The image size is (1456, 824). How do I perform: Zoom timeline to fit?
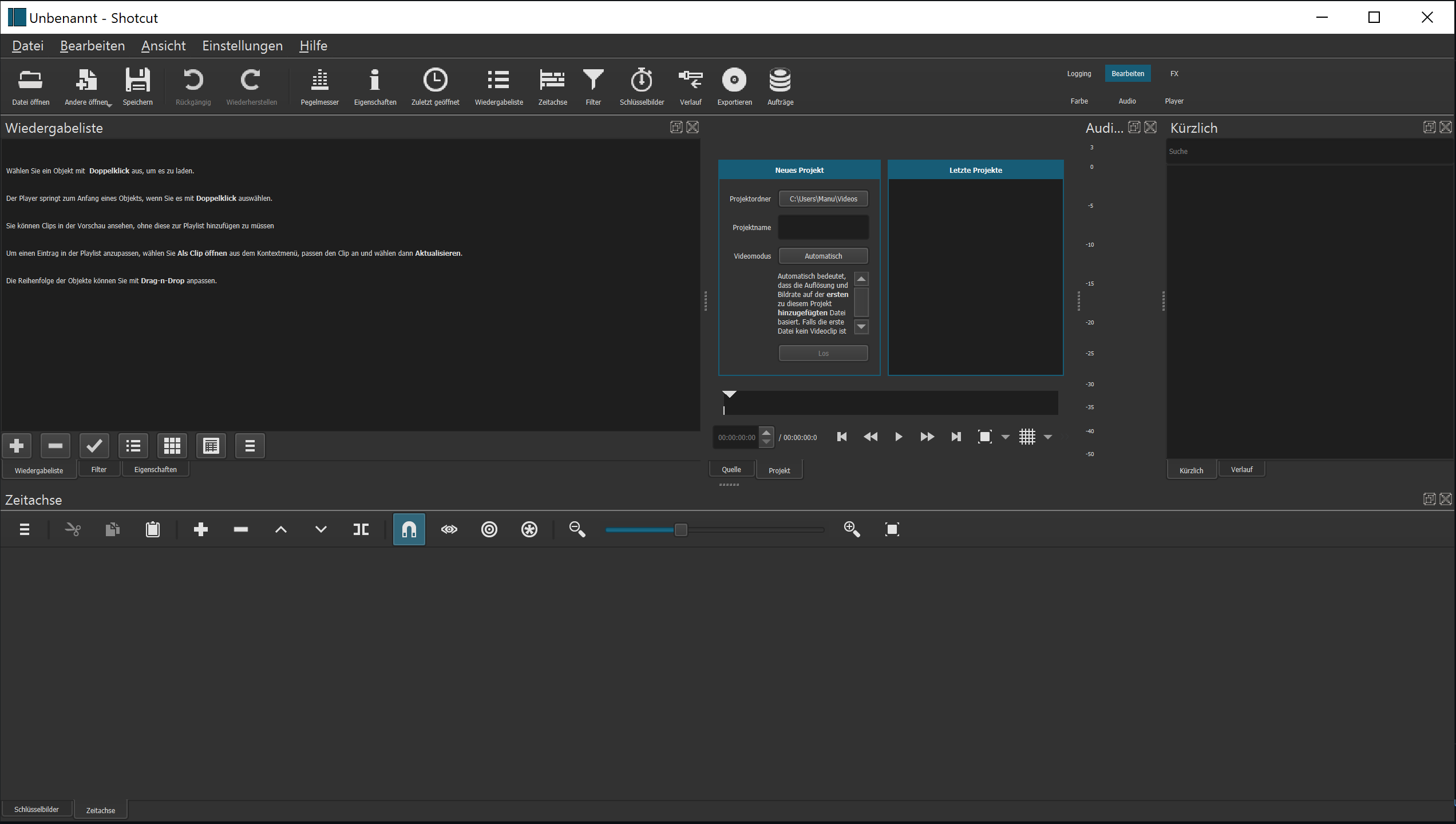click(x=892, y=529)
